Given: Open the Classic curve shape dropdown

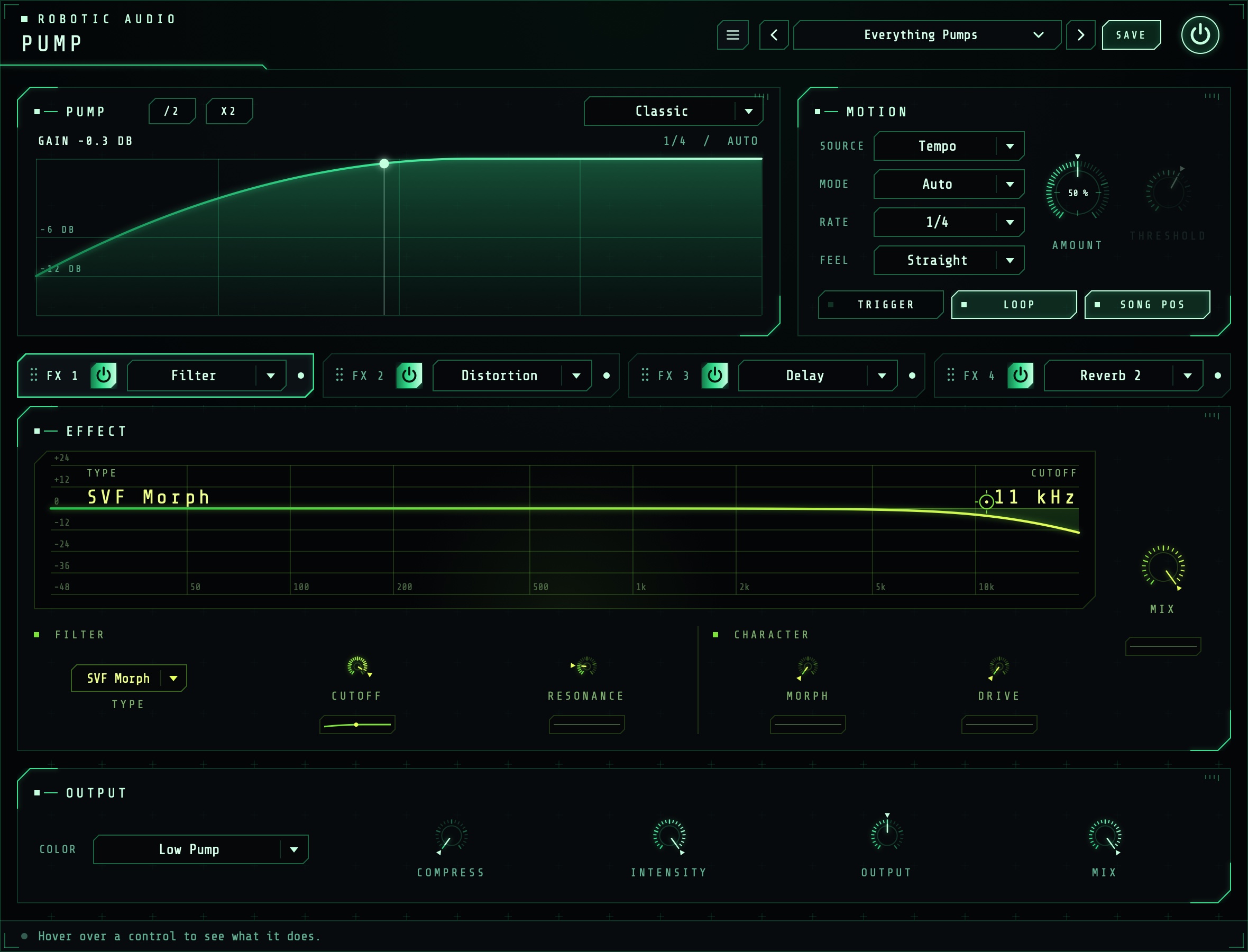Looking at the screenshot, I should [673, 111].
